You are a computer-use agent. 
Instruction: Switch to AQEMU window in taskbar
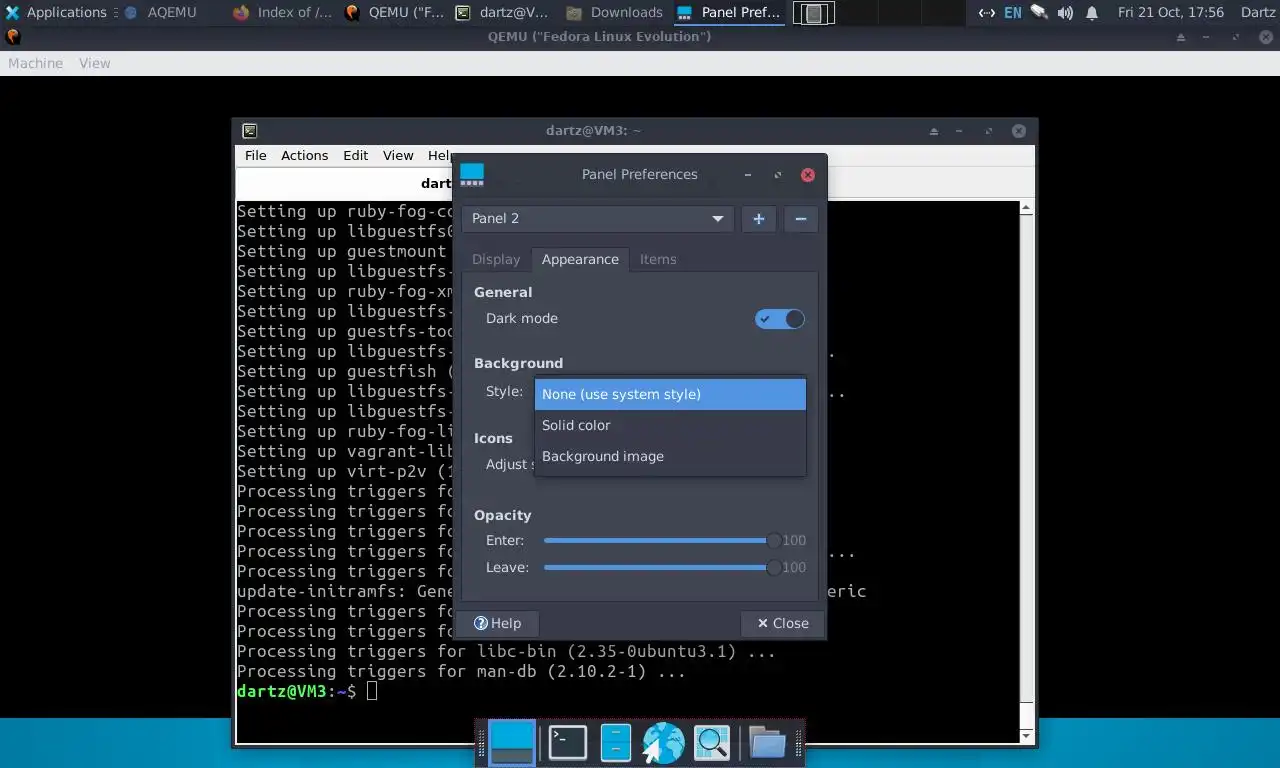click(161, 13)
